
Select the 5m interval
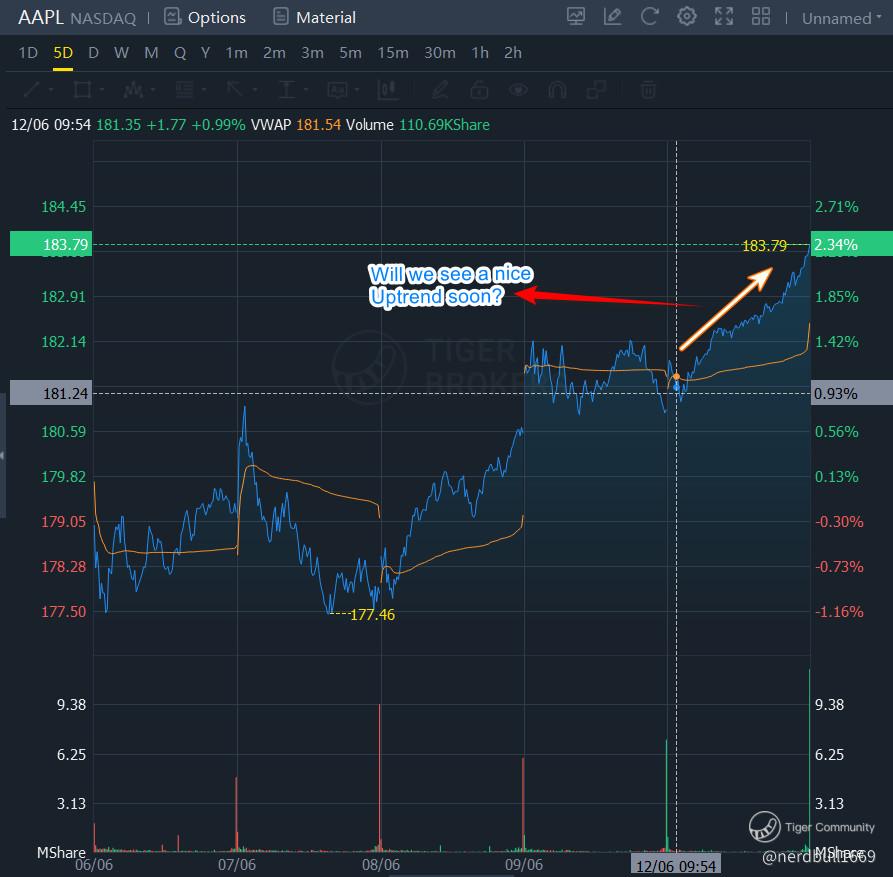(350, 53)
